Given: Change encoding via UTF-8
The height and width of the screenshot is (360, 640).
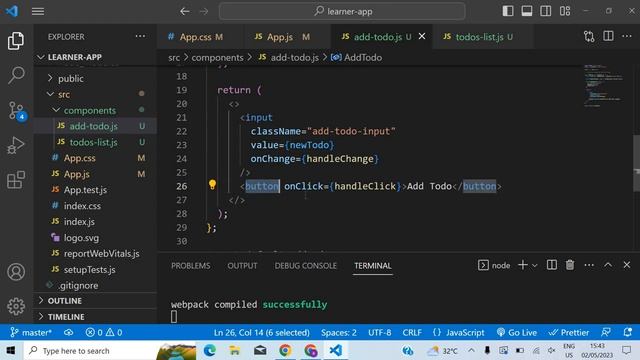Looking at the screenshot, I should (x=380, y=333).
